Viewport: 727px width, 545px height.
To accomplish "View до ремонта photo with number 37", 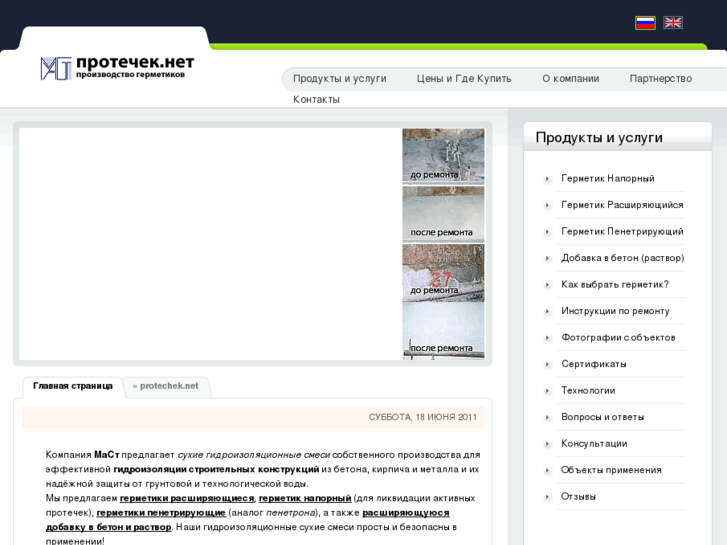I will (x=443, y=272).
